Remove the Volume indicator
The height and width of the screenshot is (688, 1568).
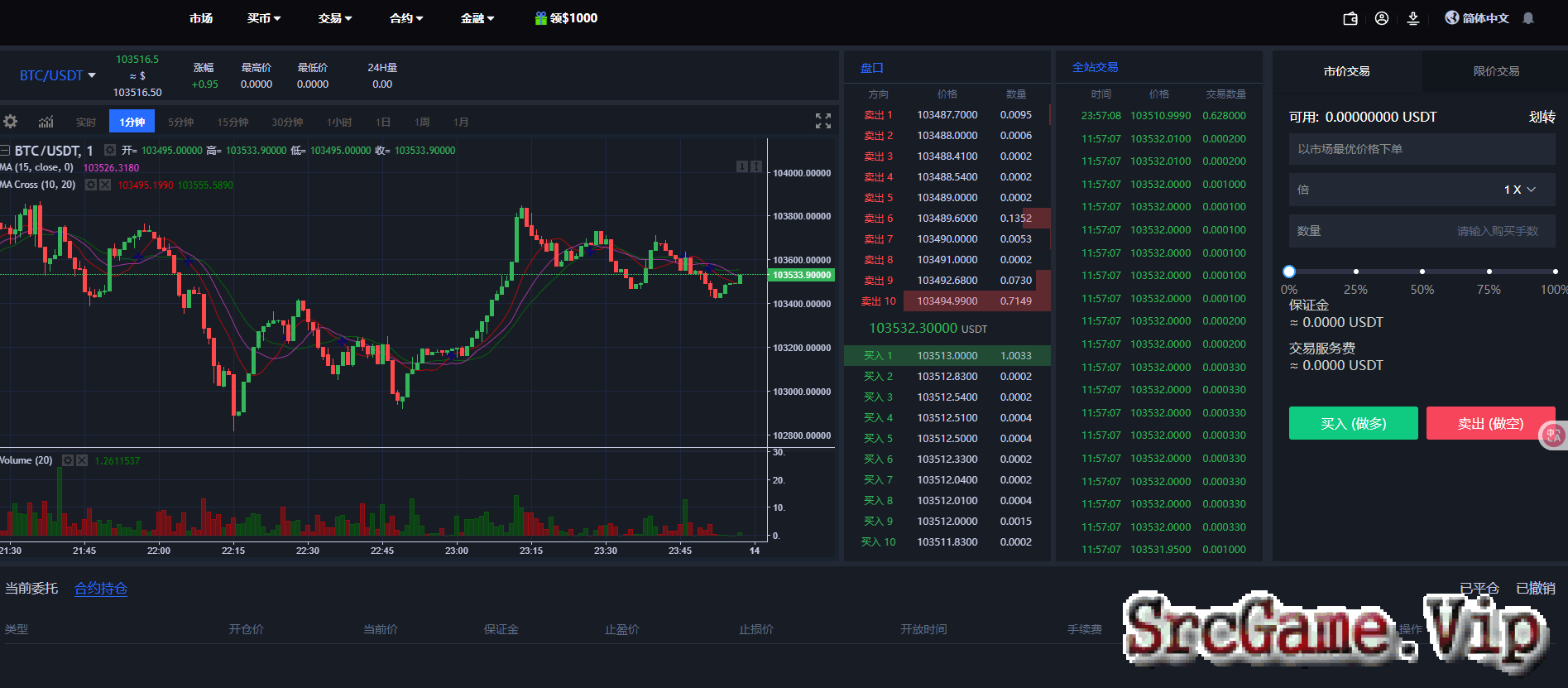[x=82, y=460]
